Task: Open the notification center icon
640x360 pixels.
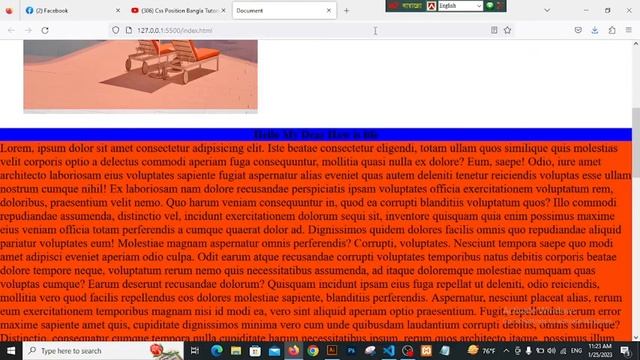Action: (625, 351)
